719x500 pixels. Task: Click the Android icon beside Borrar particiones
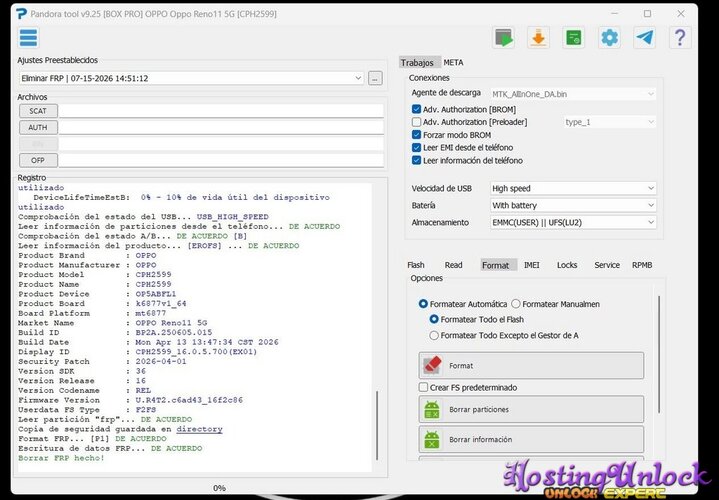[x=431, y=410]
